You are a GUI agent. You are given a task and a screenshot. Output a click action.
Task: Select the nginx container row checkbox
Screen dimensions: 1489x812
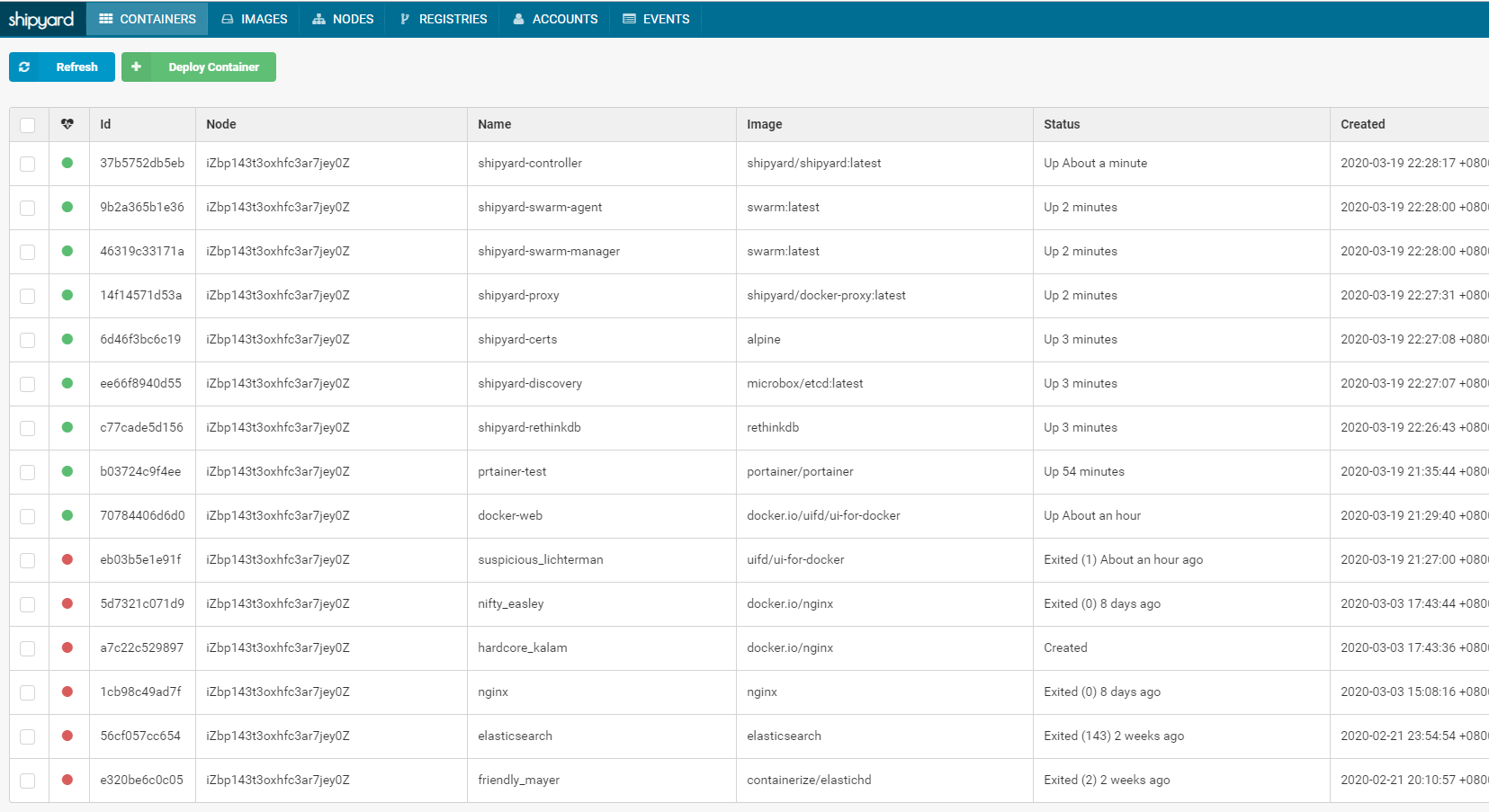(28, 692)
